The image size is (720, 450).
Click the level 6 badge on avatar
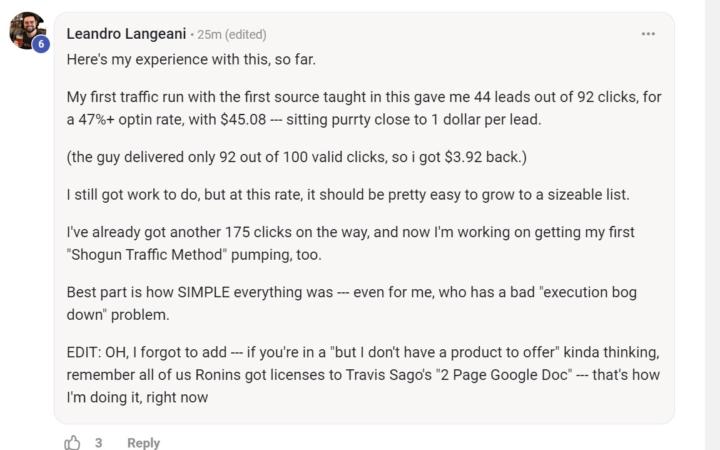pyautogui.click(x=41, y=45)
